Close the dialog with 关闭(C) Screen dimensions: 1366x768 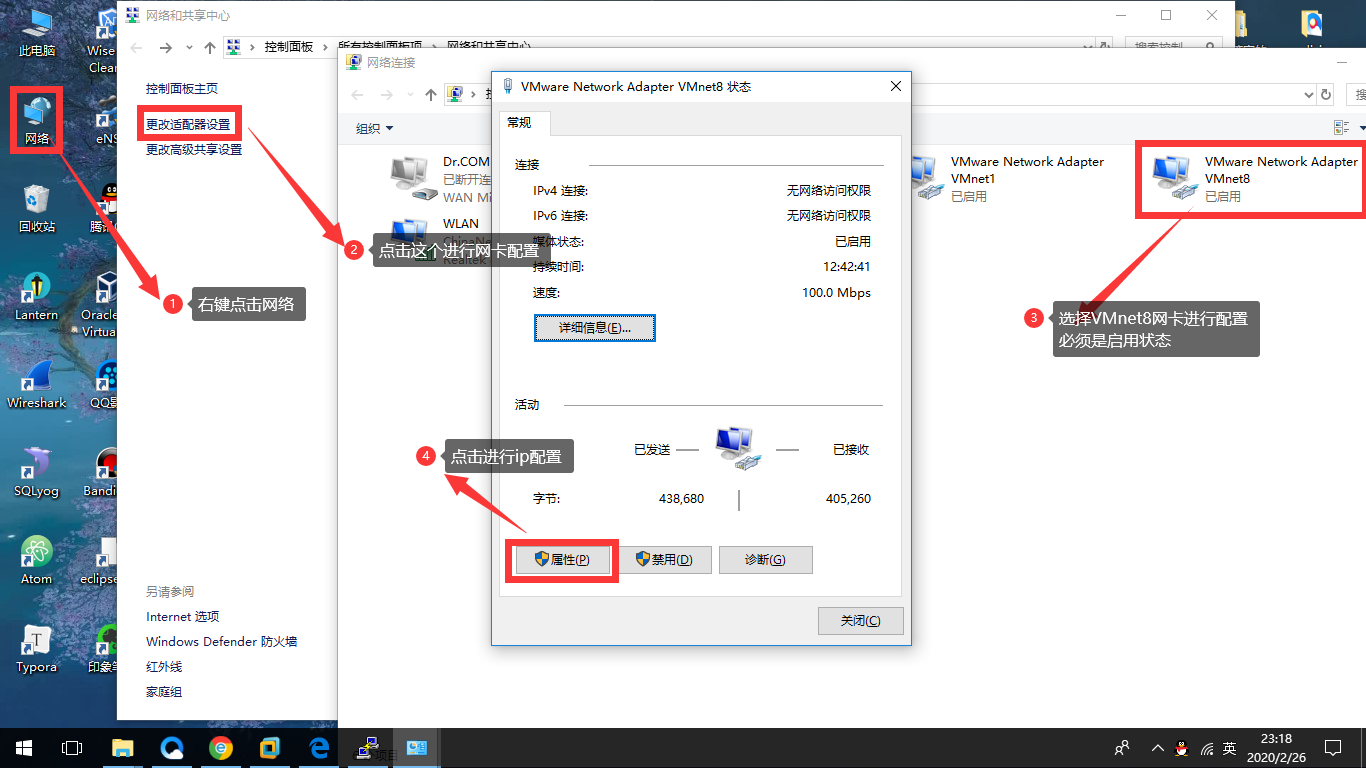pyautogui.click(x=860, y=621)
